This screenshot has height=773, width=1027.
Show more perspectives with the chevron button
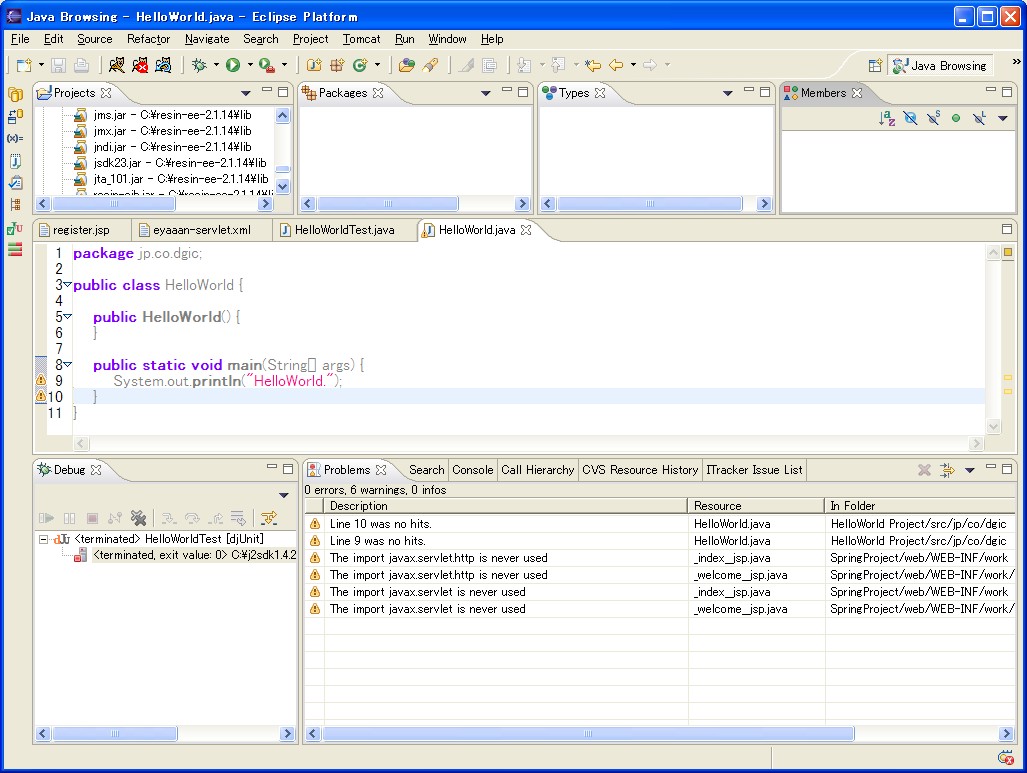(1015, 62)
